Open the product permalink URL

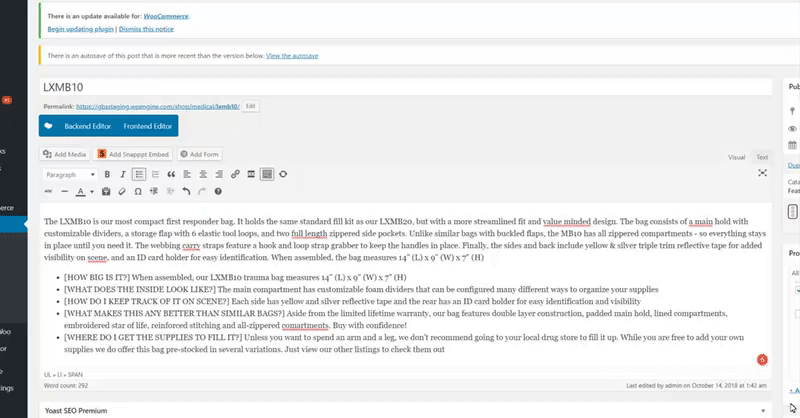pyautogui.click(x=158, y=107)
